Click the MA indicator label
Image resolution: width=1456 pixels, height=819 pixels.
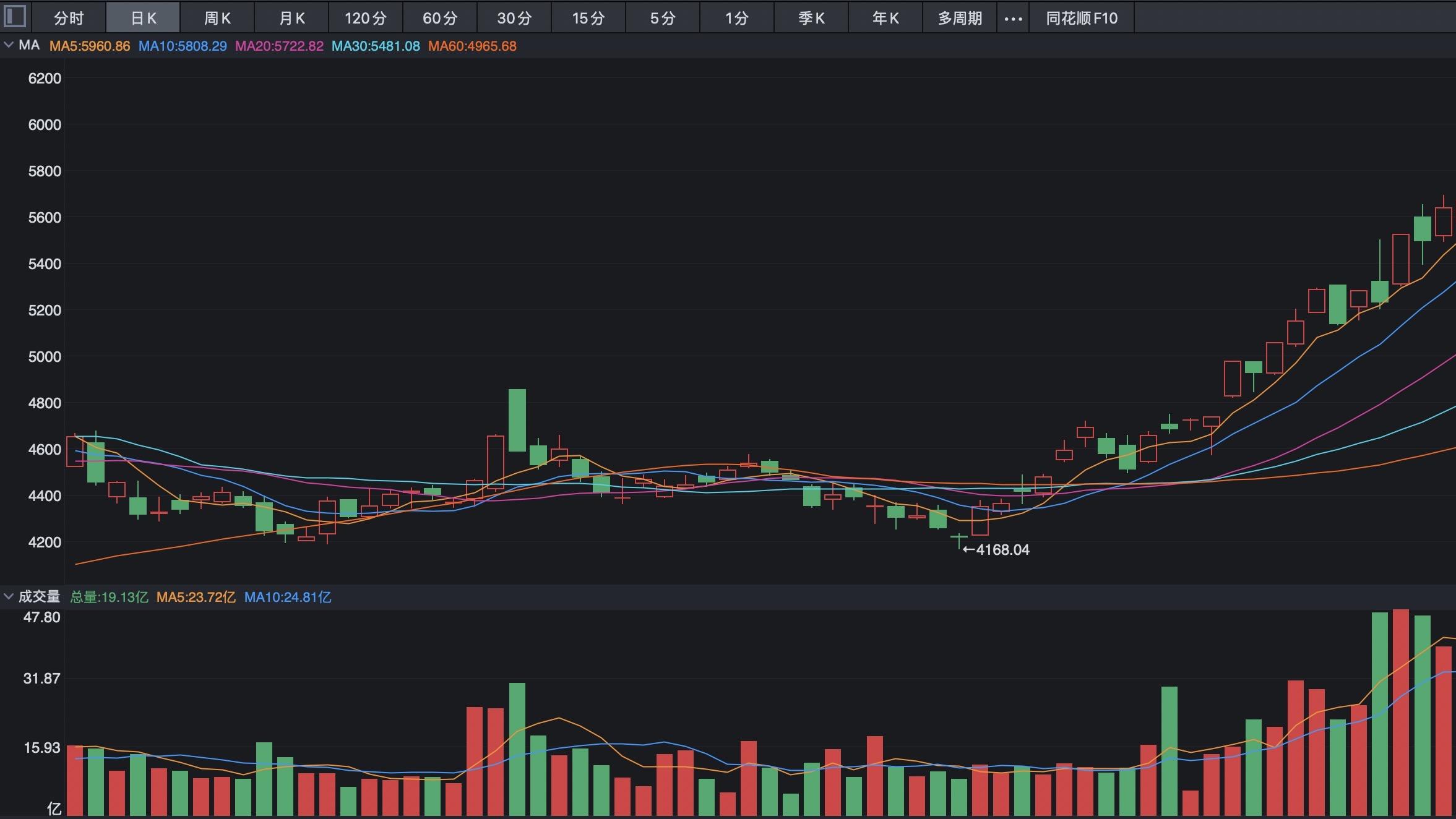[29, 45]
